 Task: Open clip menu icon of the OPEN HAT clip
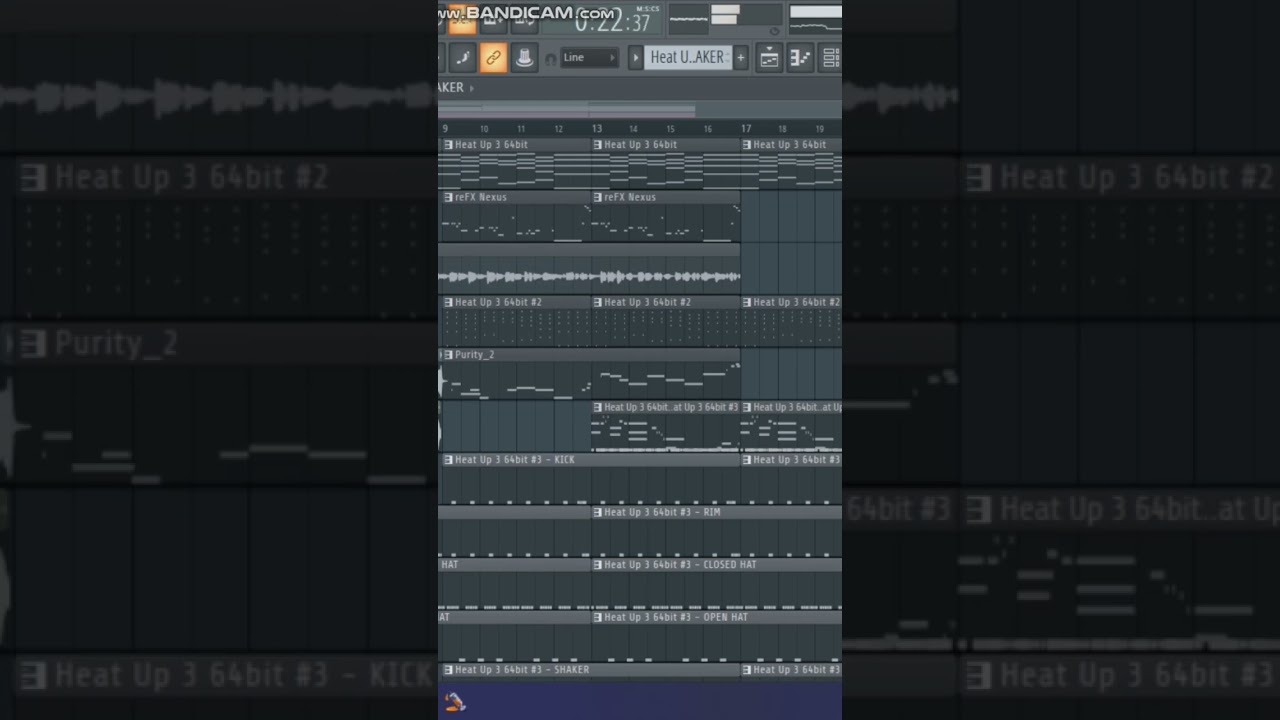point(597,617)
